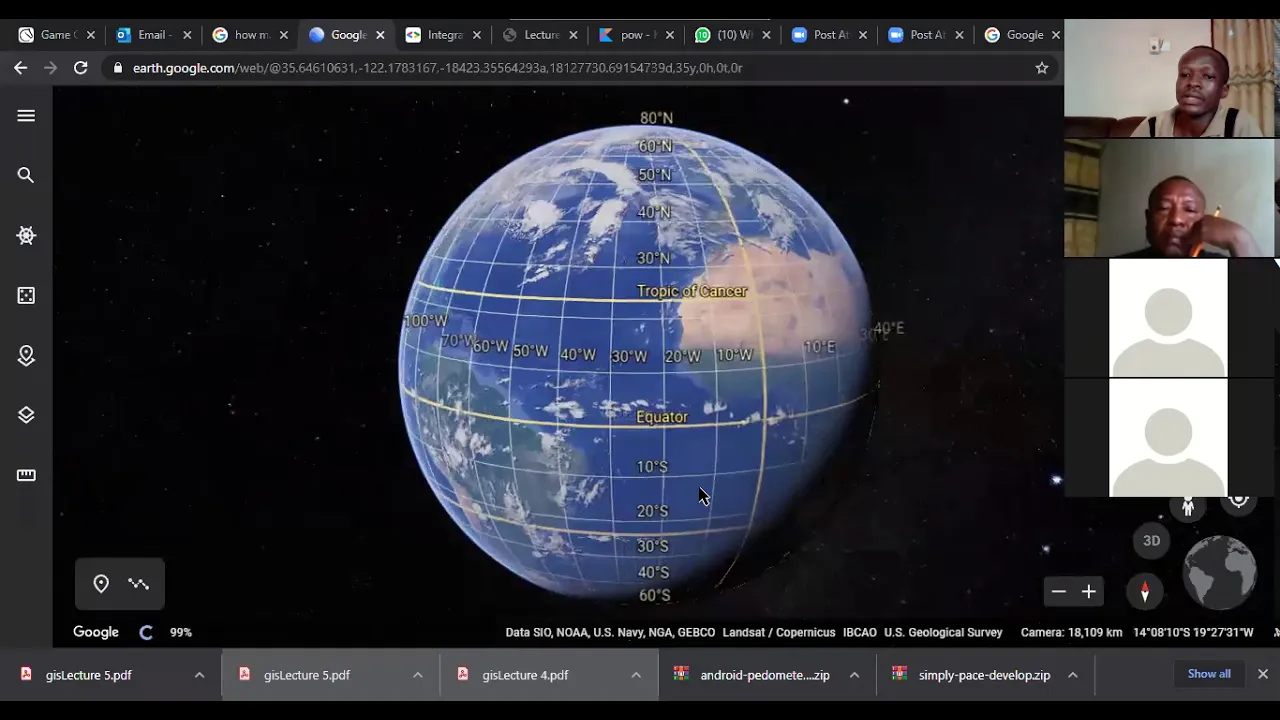Toggle 3D view button
Screen dimensions: 1280x720
(1152, 541)
